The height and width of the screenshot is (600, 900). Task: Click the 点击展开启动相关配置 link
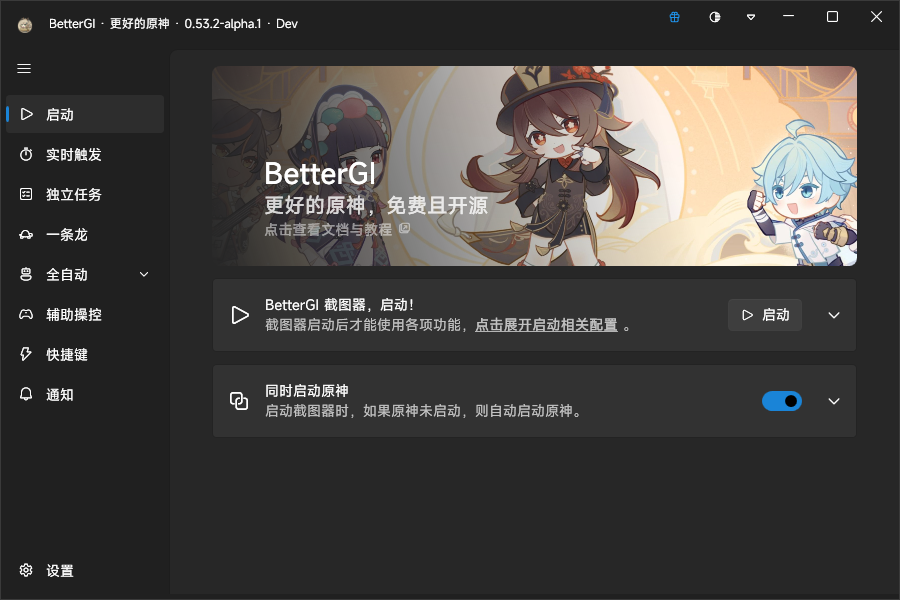coord(546,325)
